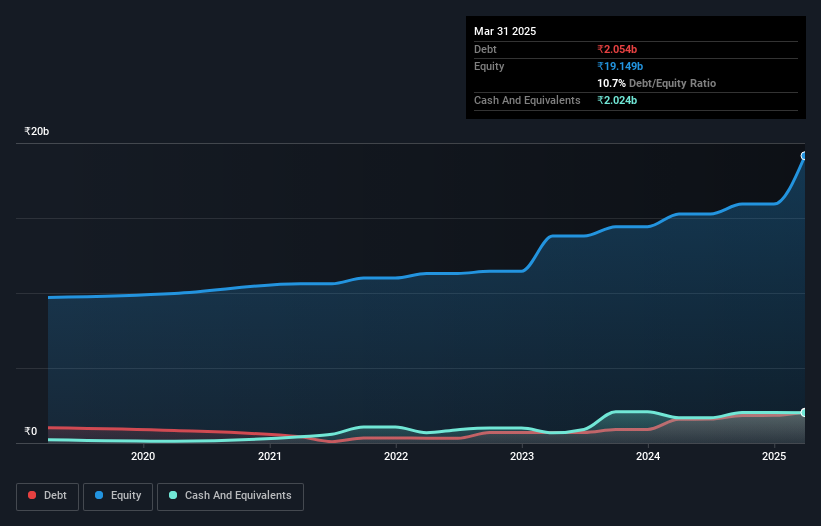Click the blue Equity legend dot
Screen dimensions: 821x526
pos(99,495)
